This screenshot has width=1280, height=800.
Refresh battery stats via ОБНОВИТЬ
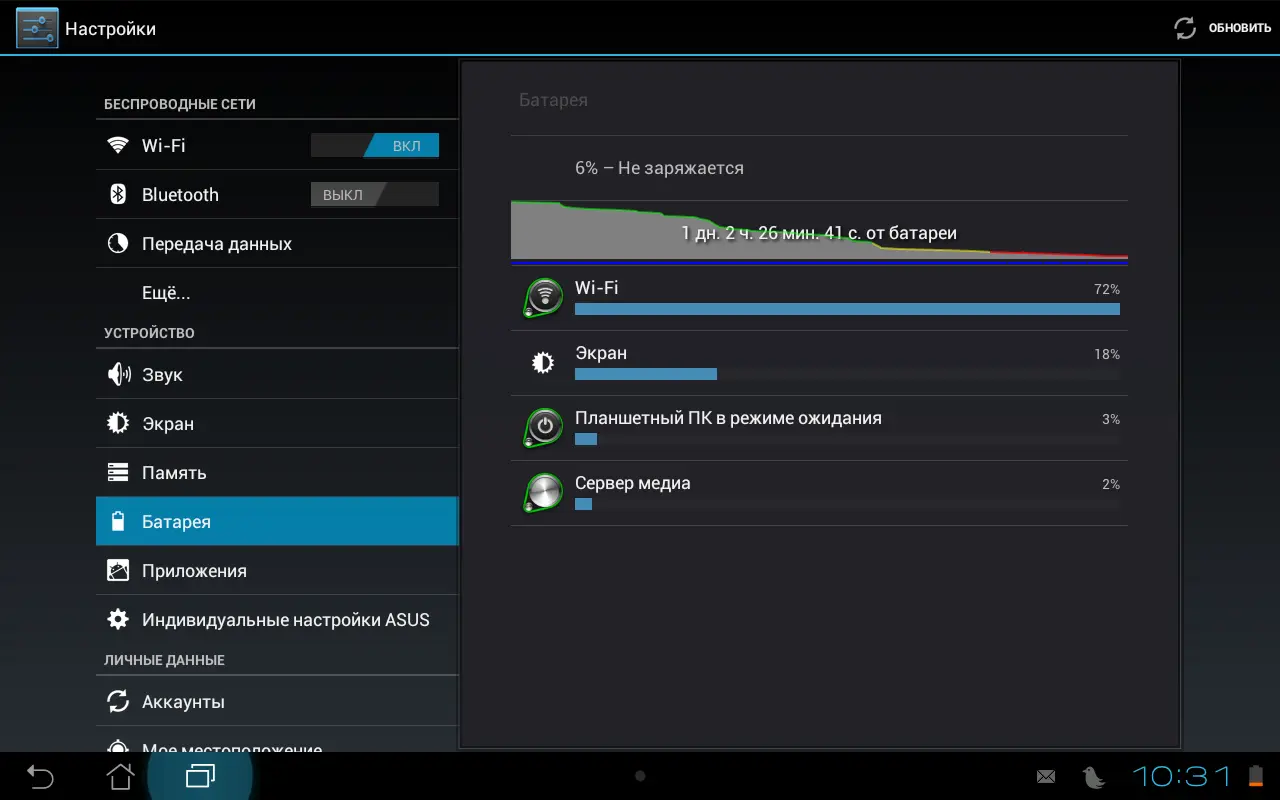coord(1239,28)
